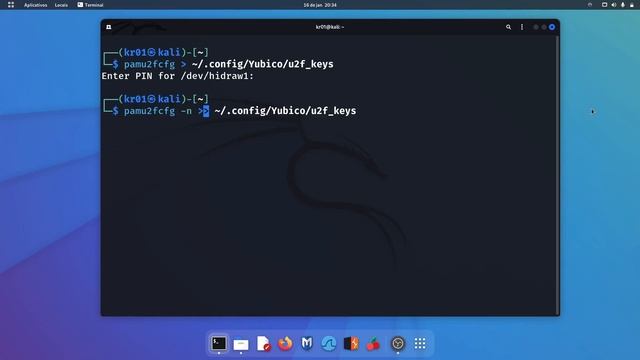The height and width of the screenshot is (360, 640).
Task: Open the terminal search (magnifier) icon
Action: [508, 27]
